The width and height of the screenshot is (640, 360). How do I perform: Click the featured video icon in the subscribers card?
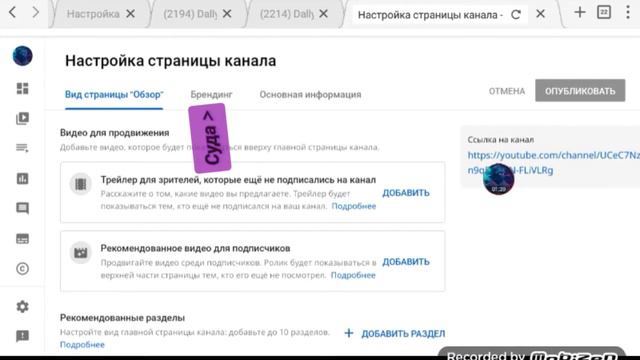[x=80, y=253]
